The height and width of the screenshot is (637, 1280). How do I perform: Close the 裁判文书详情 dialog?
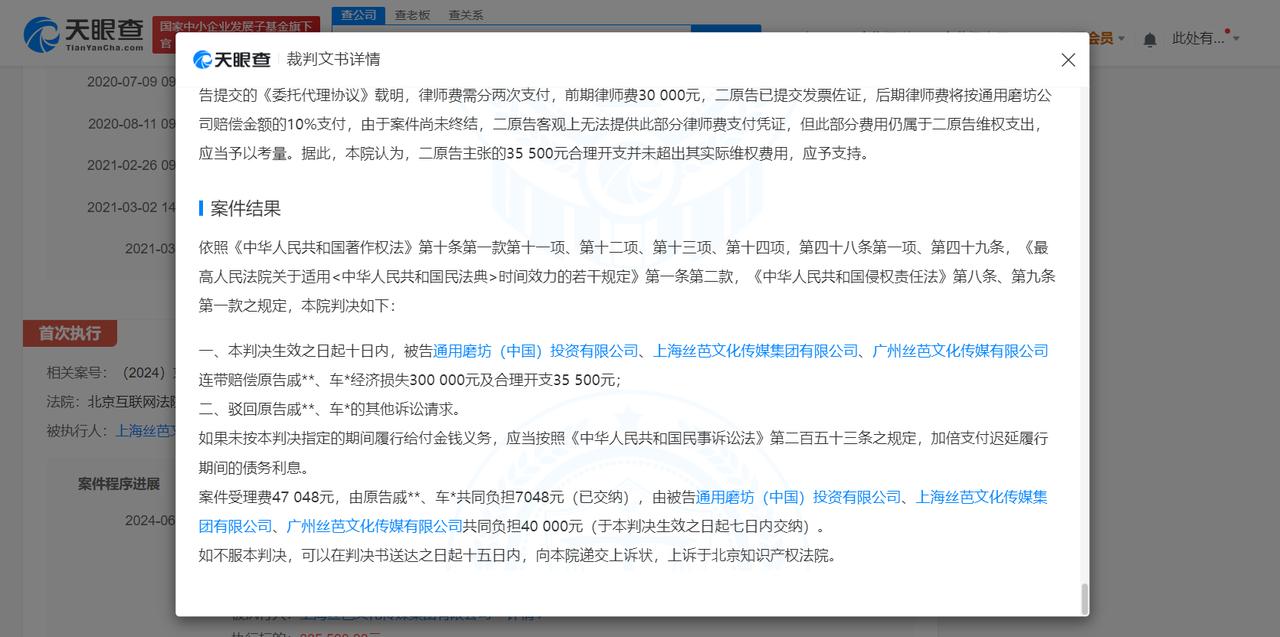1068,60
